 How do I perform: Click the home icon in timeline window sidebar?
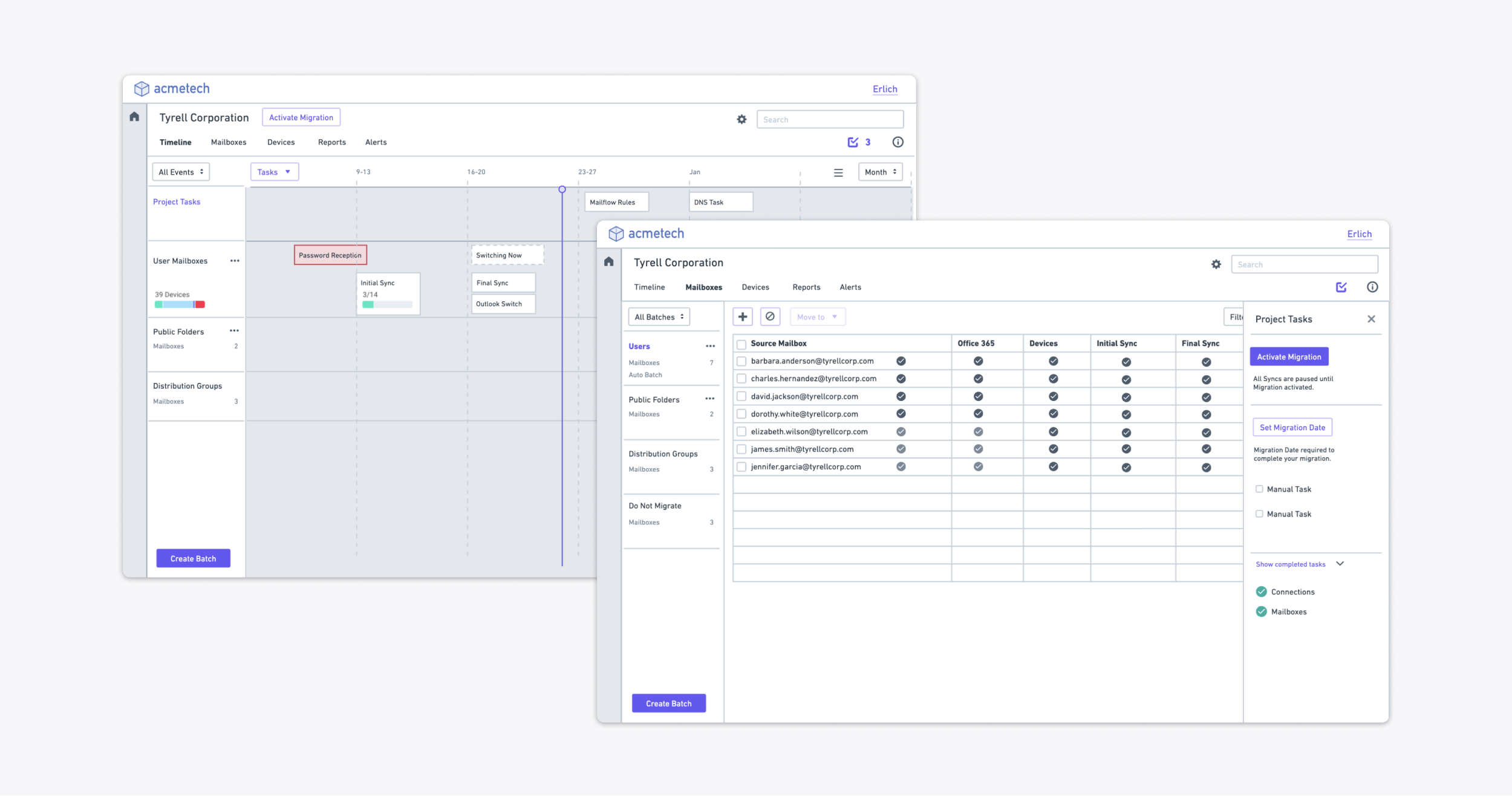pos(134,117)
